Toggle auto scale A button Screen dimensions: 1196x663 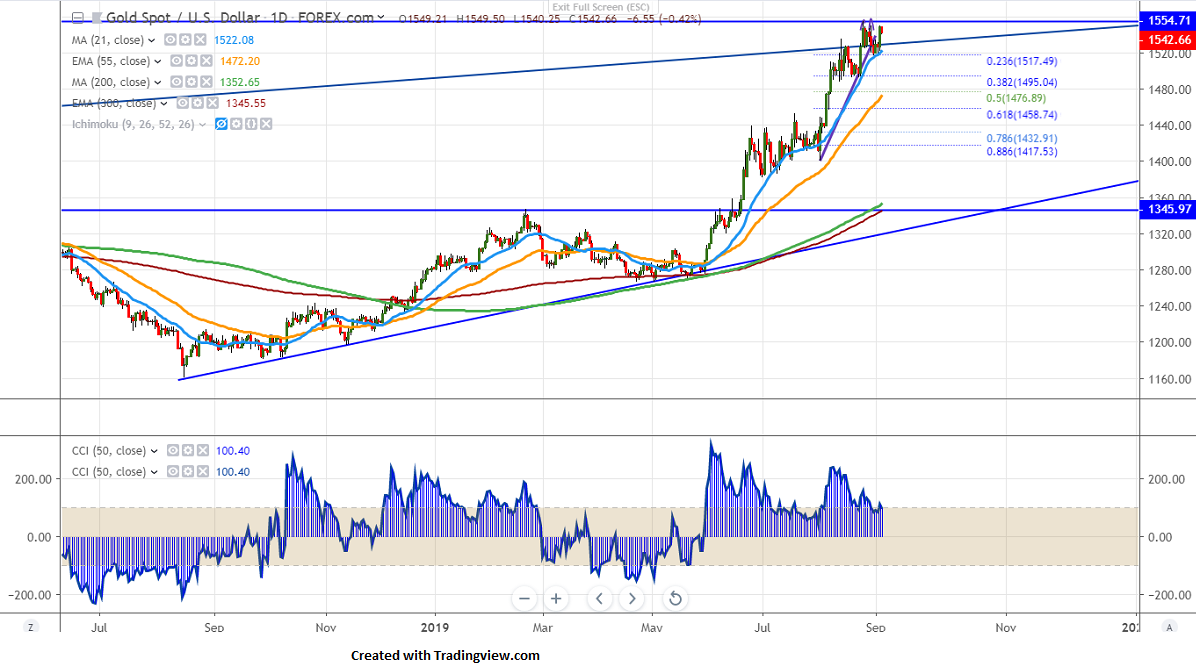pos(1169,627)
